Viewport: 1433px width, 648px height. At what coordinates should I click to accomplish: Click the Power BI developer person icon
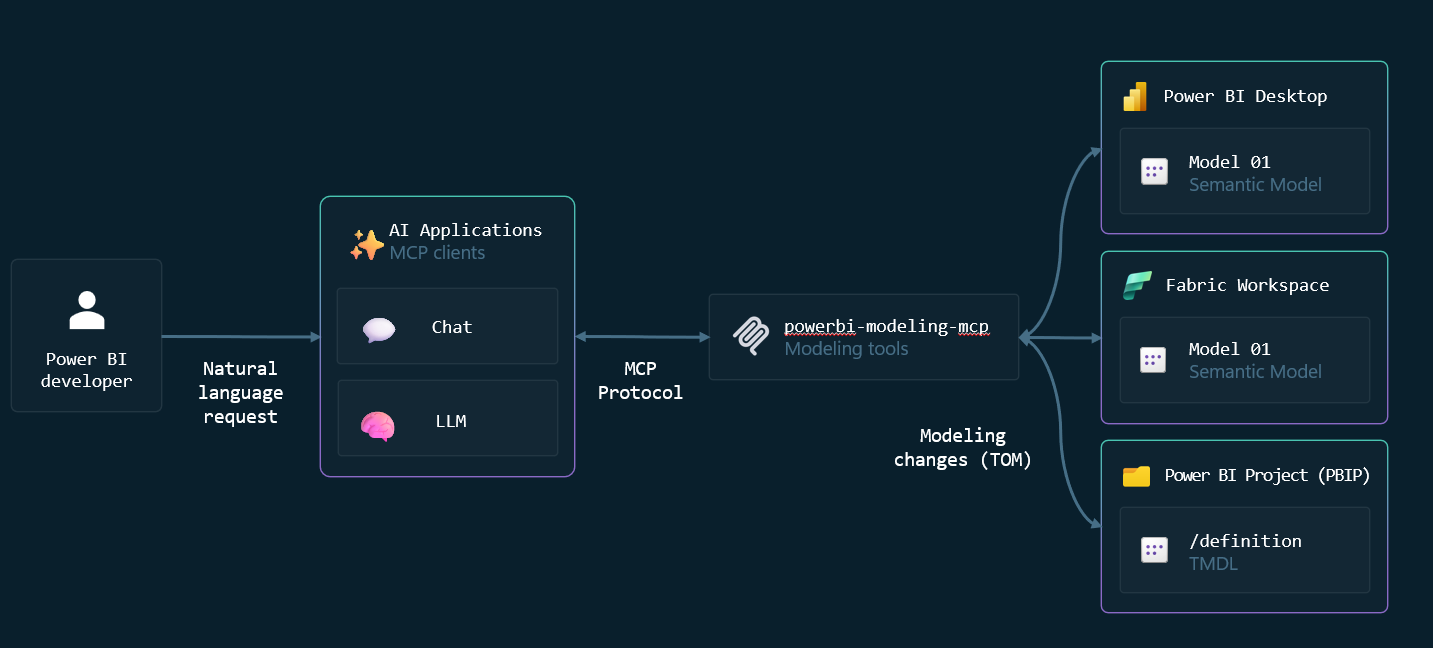click(x=87, y=310)
